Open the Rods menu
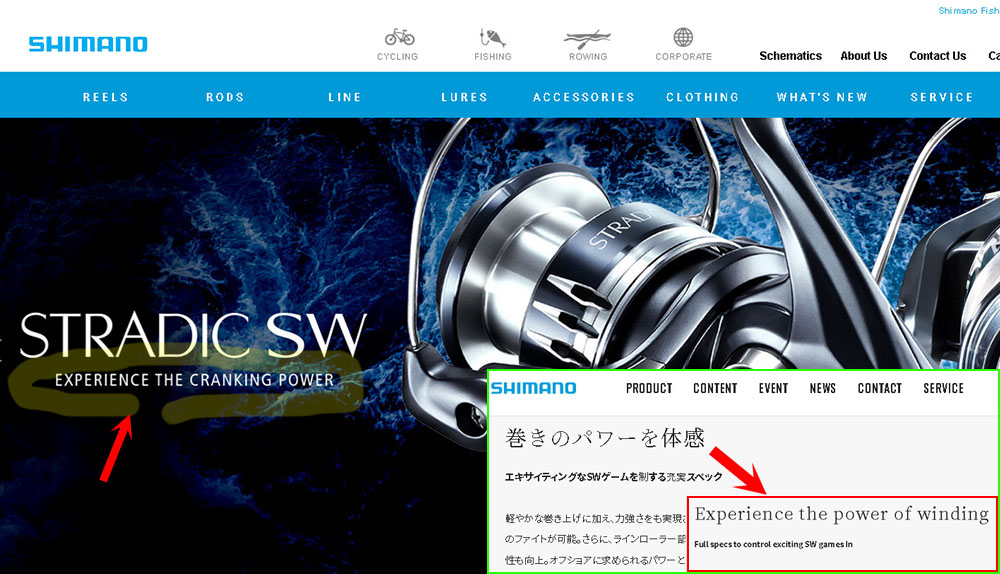Viewport: 1000px width, 574px height. (225, 97)
